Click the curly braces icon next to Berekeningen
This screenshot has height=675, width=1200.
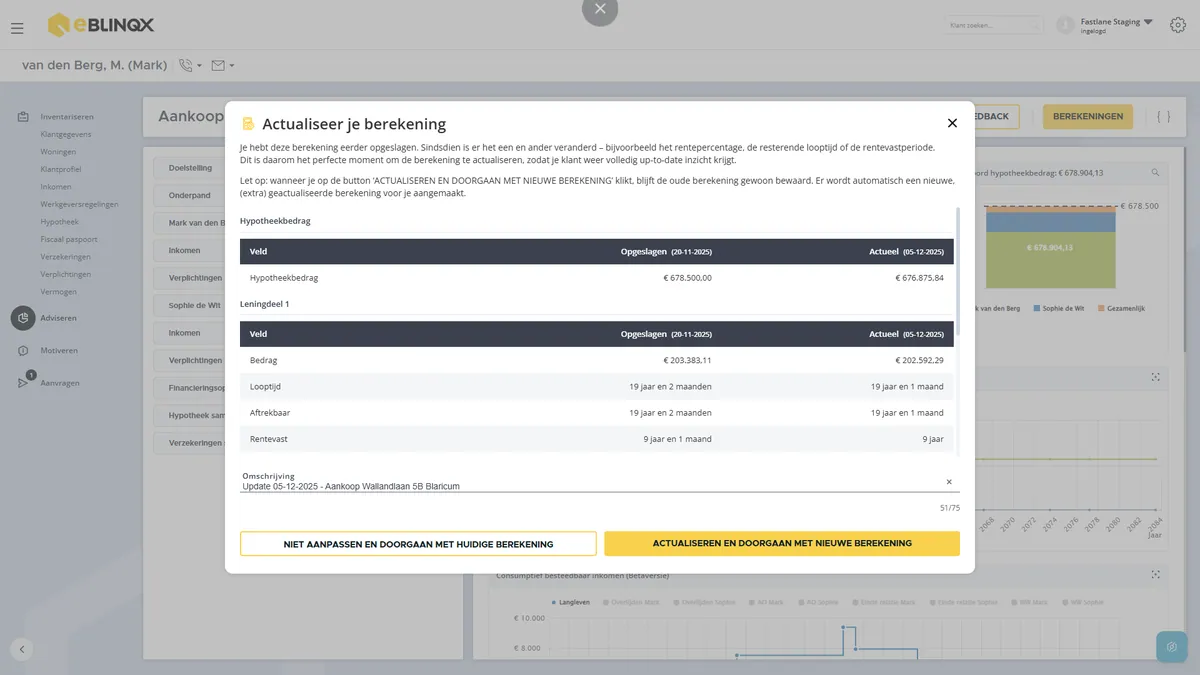[1164, 116]
